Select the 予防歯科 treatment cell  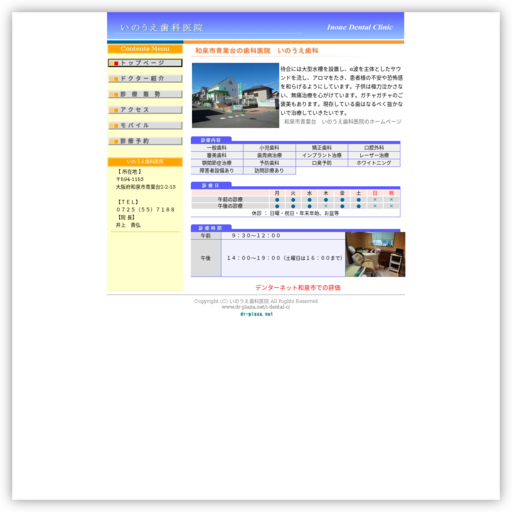pos(269,163)
